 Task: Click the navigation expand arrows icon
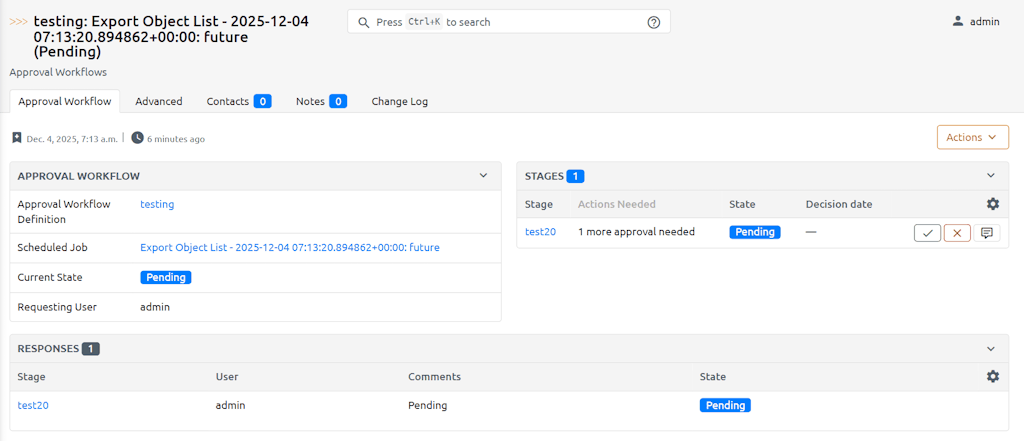18,20
